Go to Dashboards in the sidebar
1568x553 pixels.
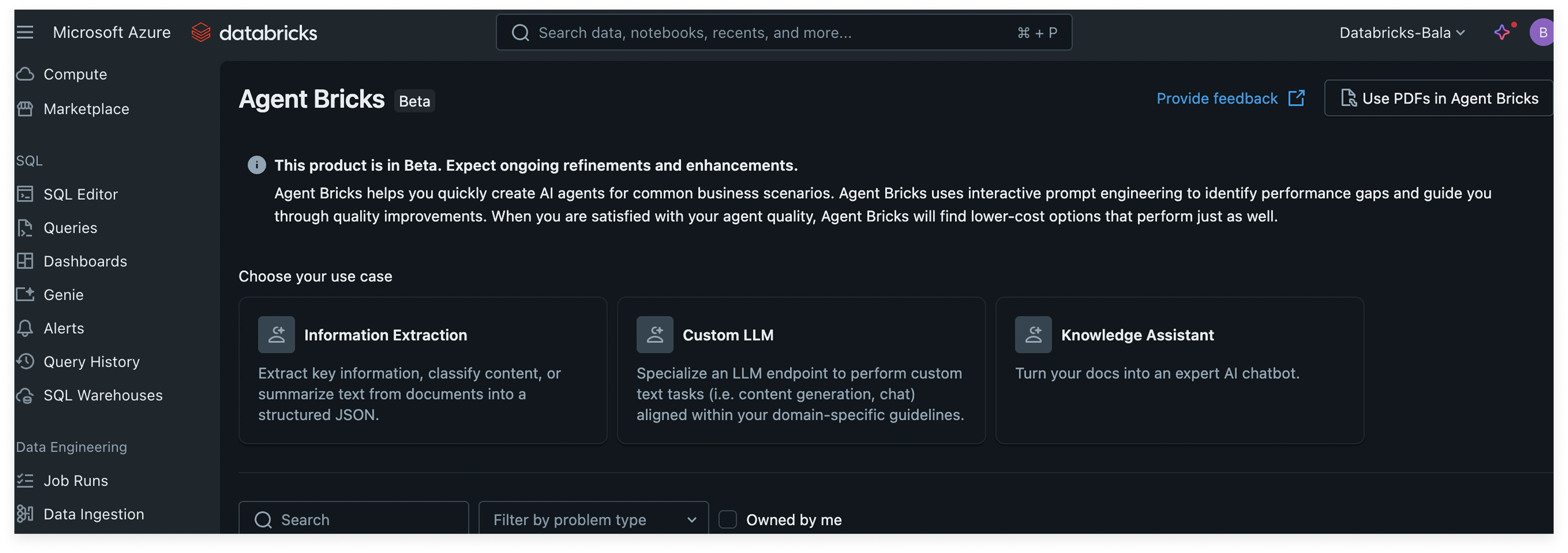(x=85, y=261)
